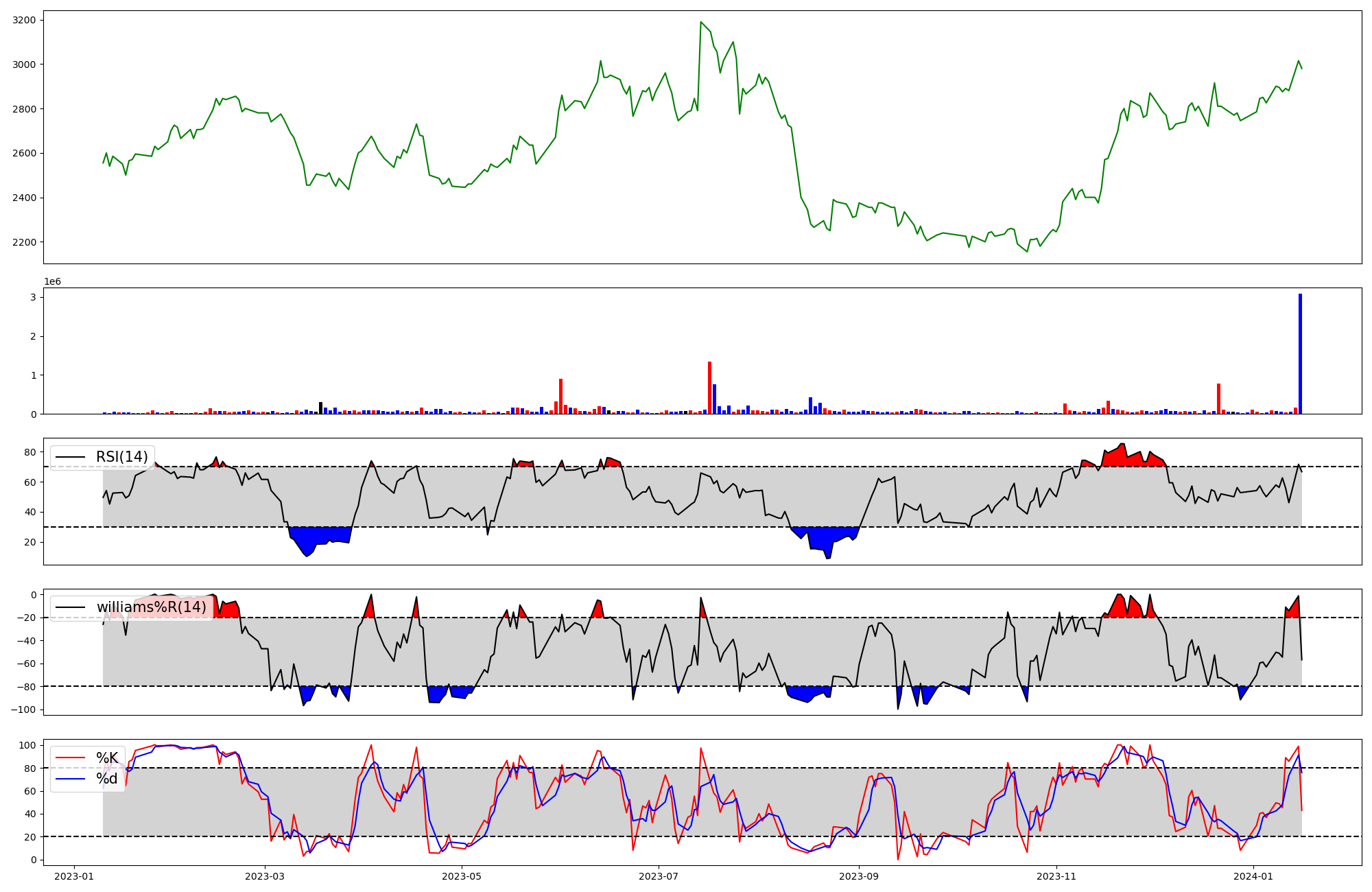This screenshot has width=1372, height=892.
Task: Select the %K legend entry text
Action: [107, 758]
